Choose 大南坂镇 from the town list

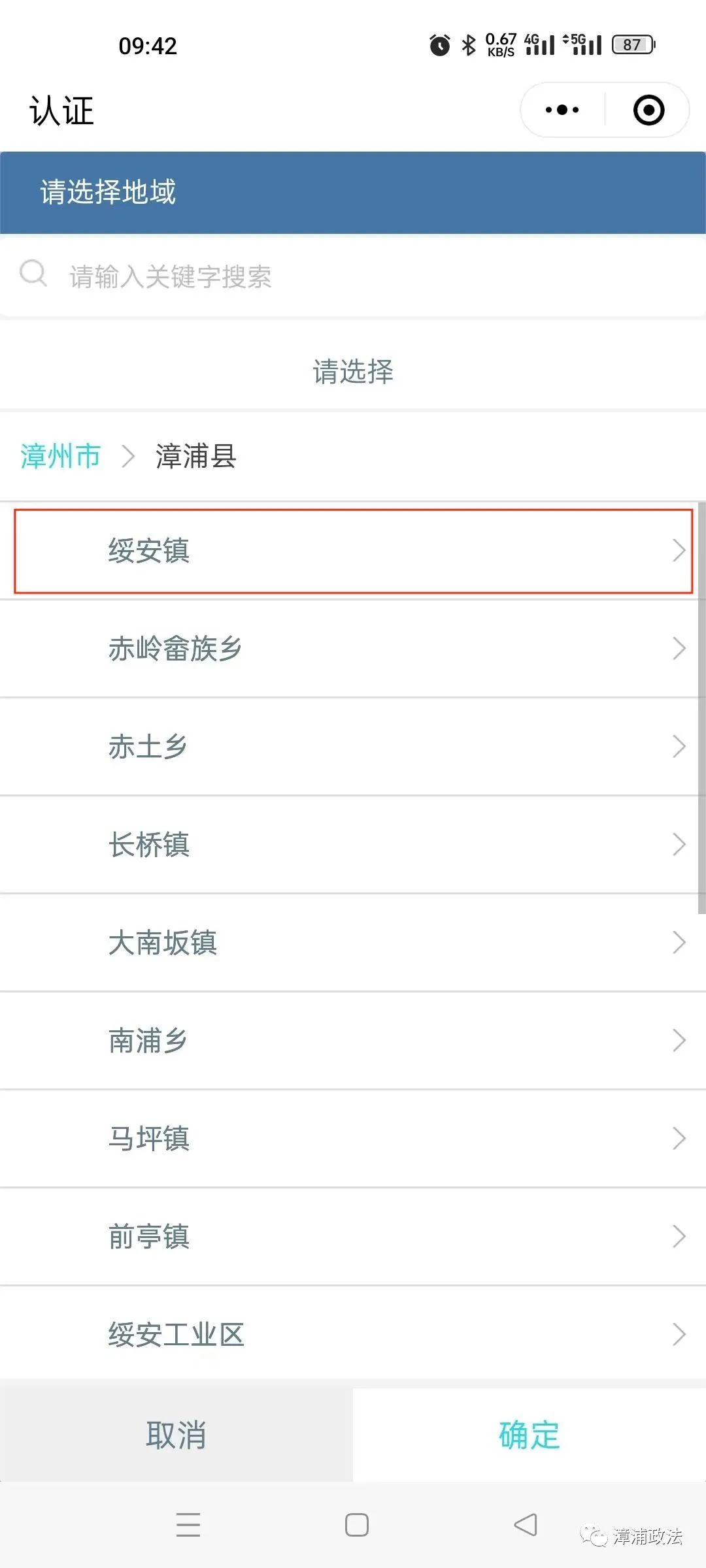[163, 943]
